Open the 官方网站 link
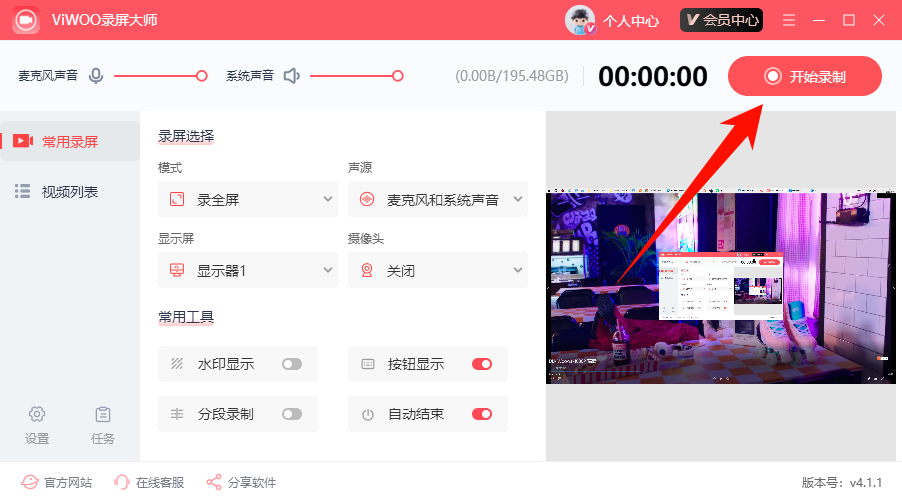 tap(57, 482)
